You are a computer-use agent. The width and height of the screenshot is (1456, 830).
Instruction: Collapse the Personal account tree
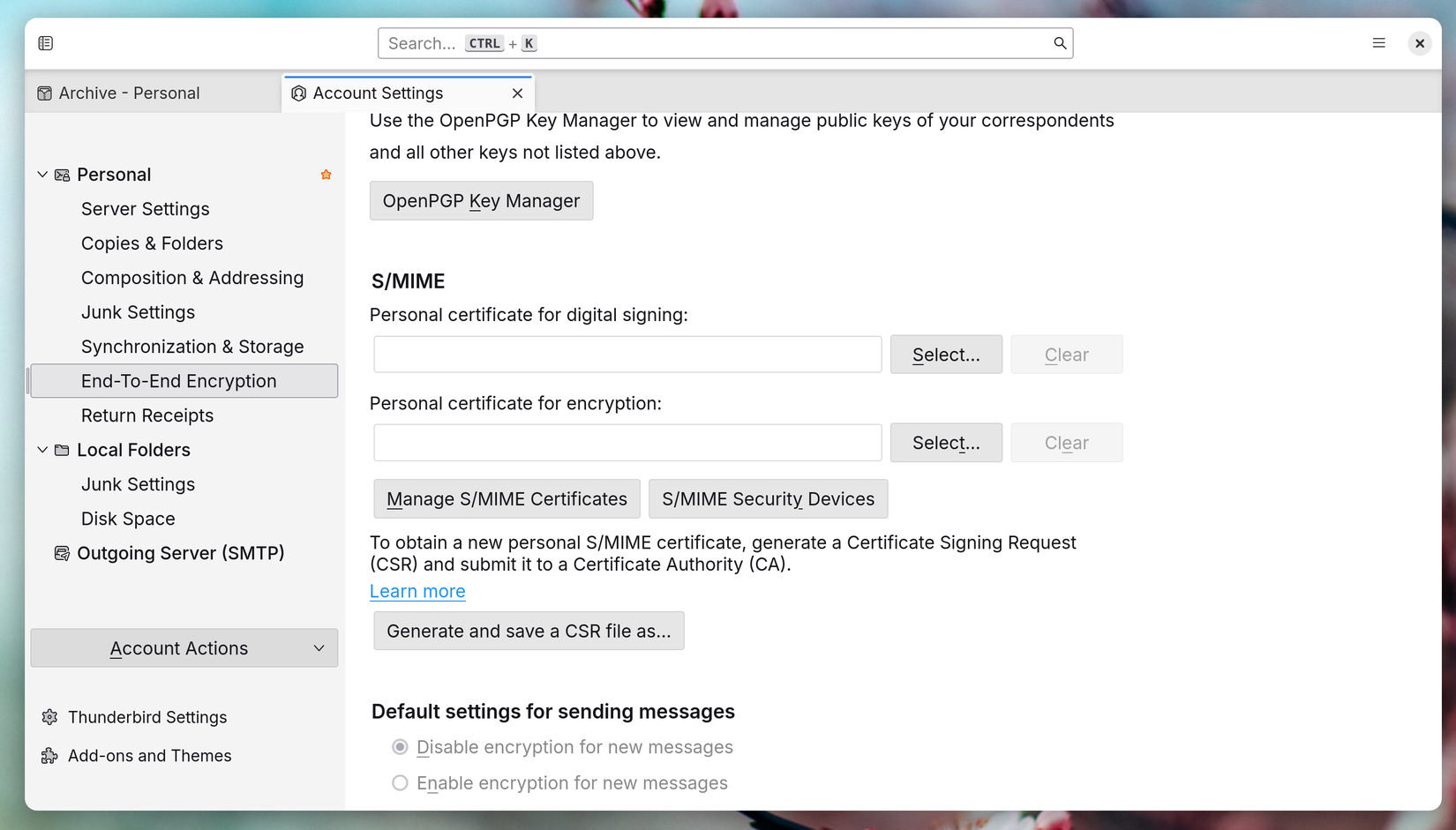42,175
